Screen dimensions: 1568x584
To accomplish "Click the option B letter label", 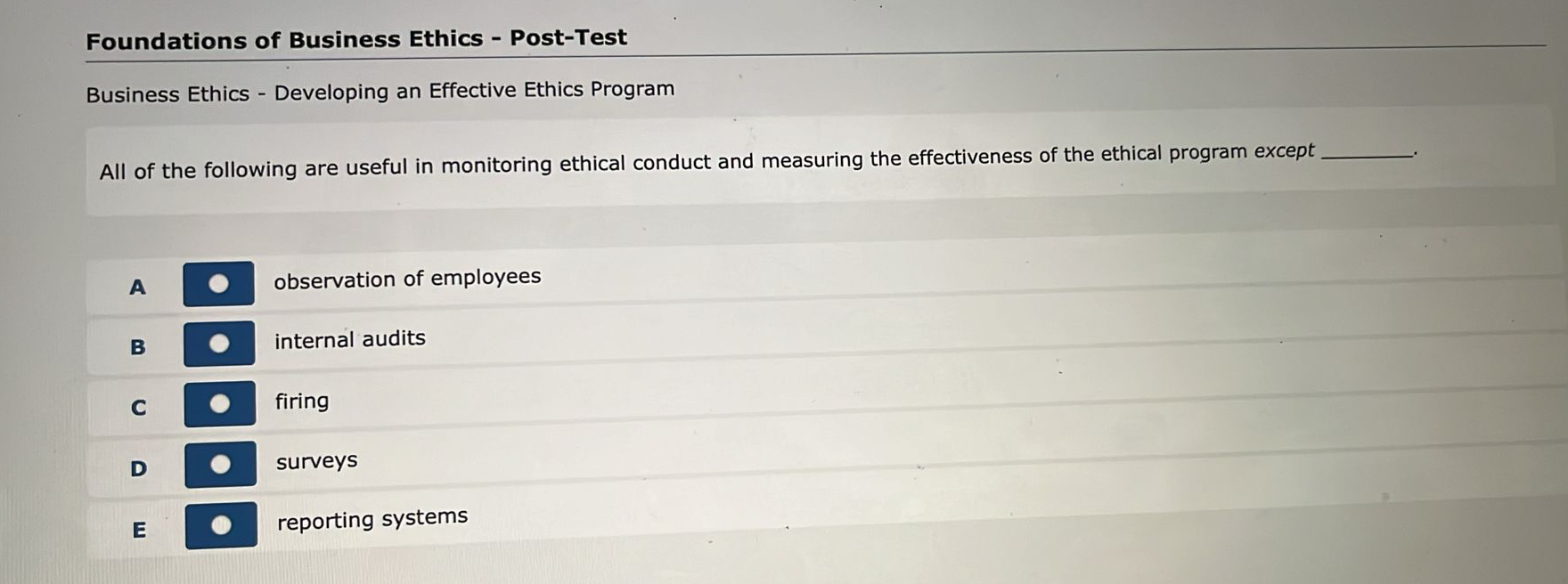I will pyautogui.click(x=137, y=346).
